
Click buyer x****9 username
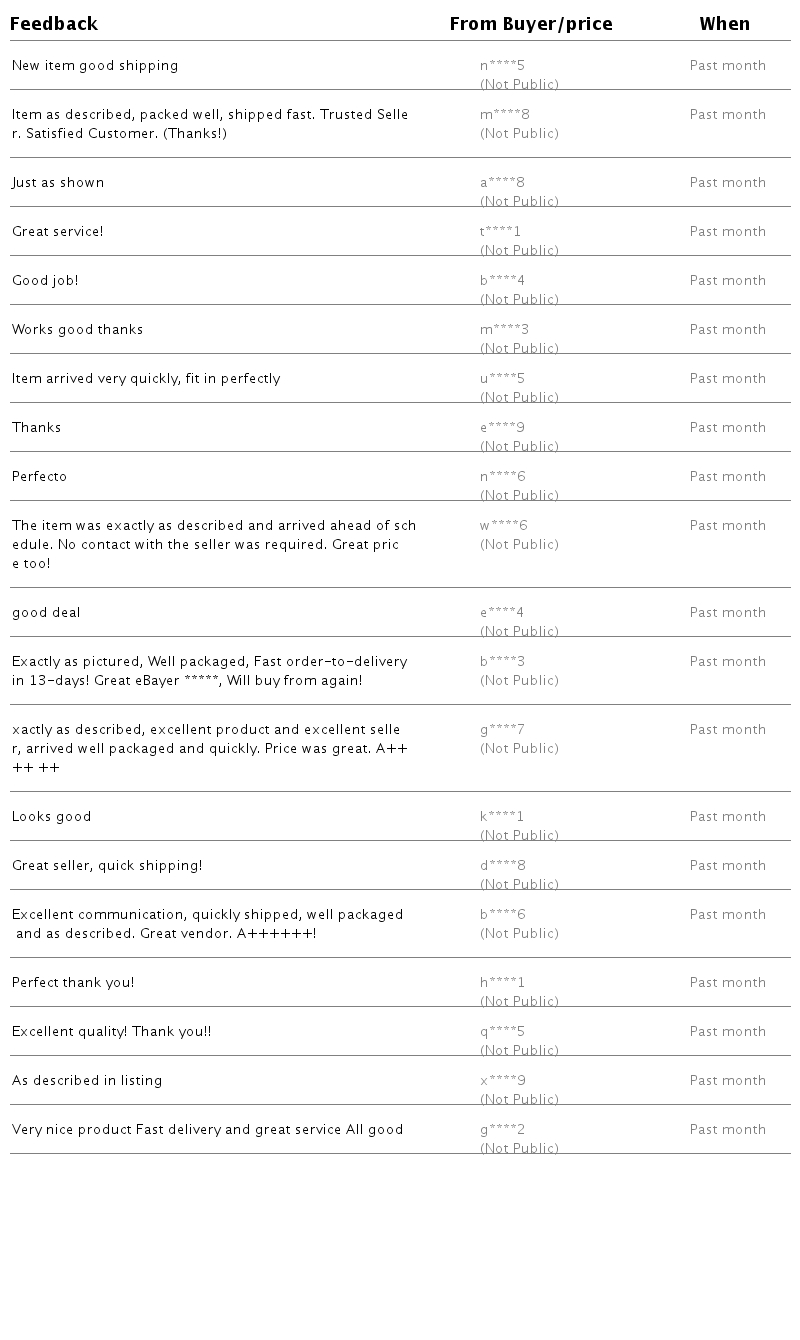503,1081
